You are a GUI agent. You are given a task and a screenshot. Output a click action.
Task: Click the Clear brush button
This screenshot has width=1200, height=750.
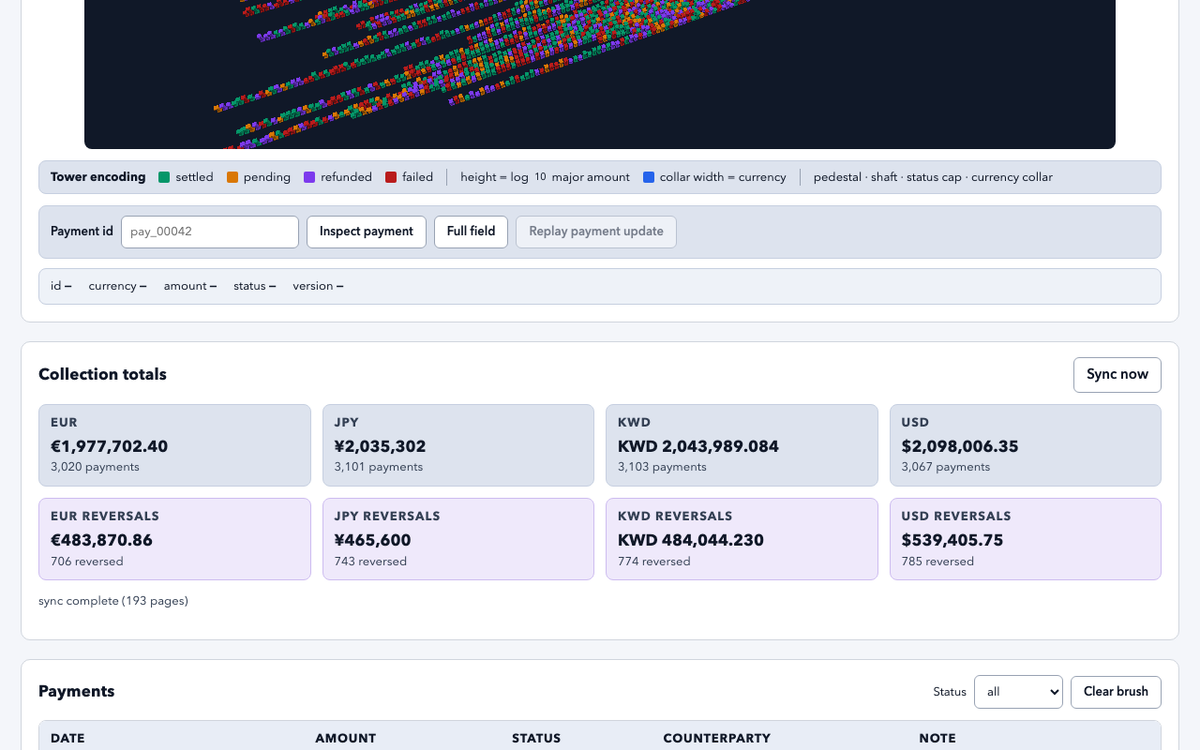[x=1116, y=692]
